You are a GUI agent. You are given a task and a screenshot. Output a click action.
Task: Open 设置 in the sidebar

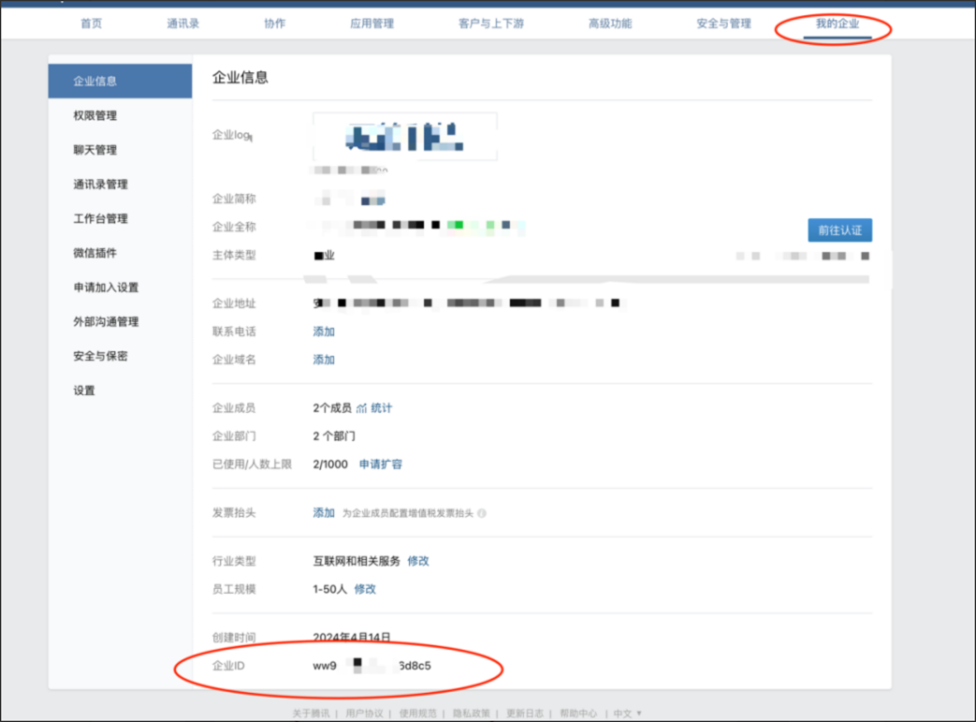84,390
